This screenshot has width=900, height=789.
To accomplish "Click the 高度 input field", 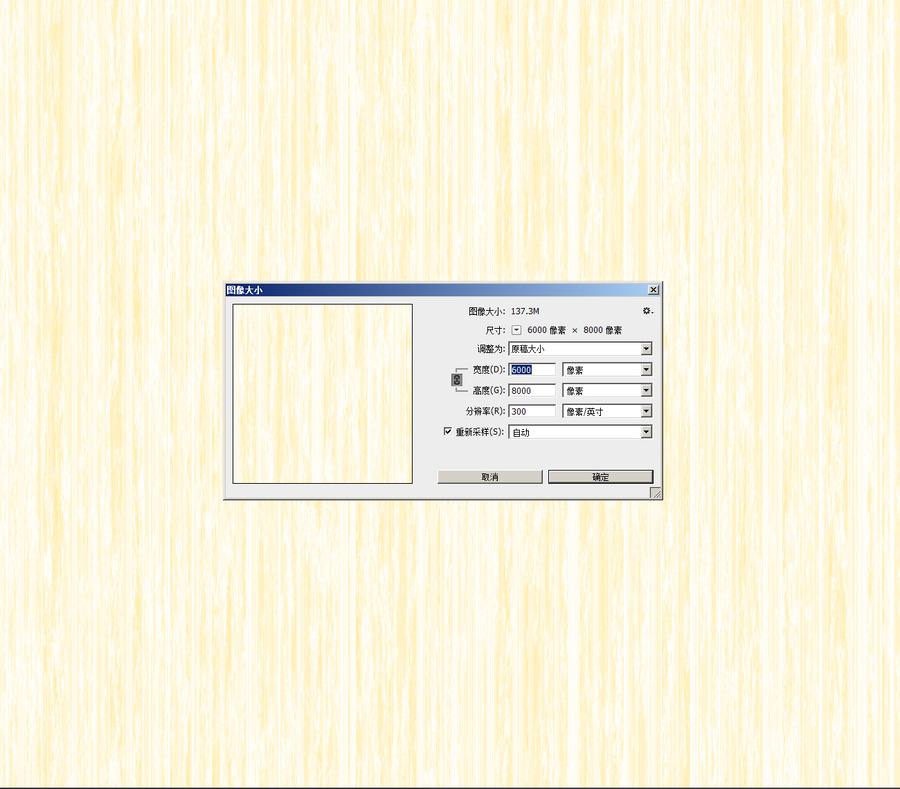I will click(532, 390).
